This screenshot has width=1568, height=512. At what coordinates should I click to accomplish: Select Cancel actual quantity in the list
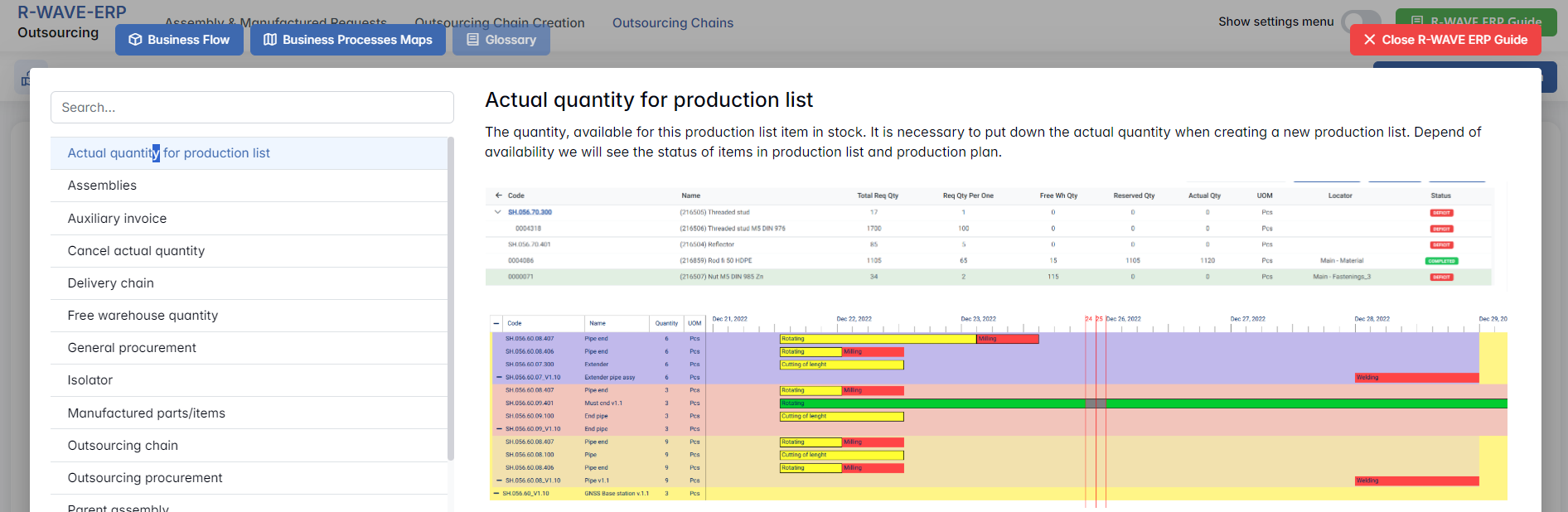[137, 251]
